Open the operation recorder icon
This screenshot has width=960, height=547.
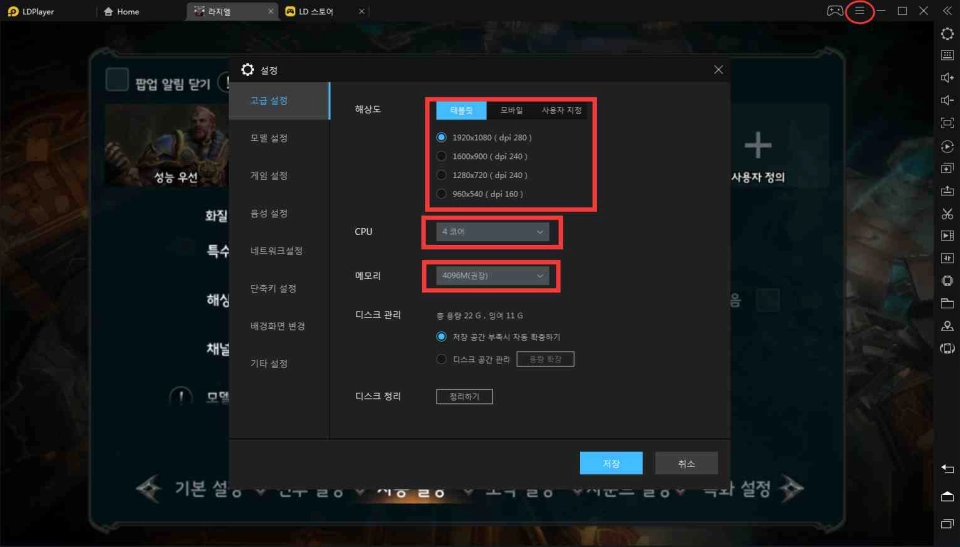pyautogui.click(x=947, y=146)
